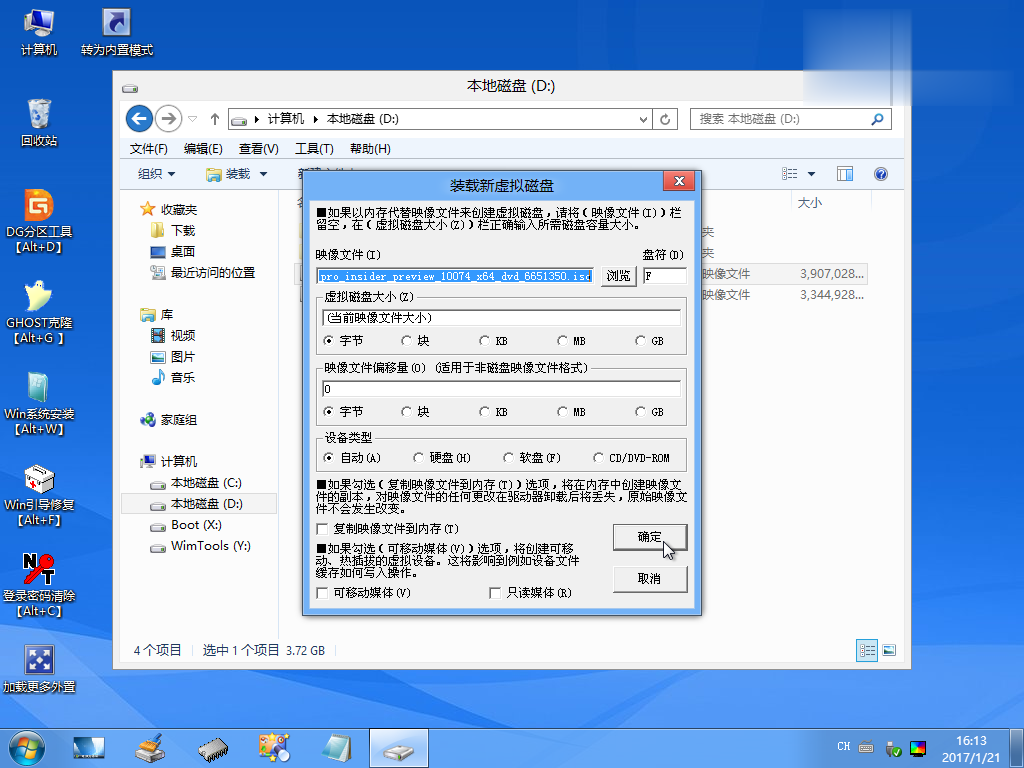
Task: Open 编辑(E) menu
Action: click(x=203, y=149)
